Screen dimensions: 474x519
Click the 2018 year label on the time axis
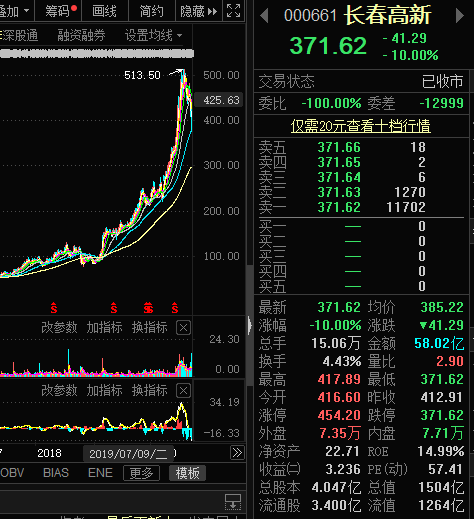[x=49, y=453]
